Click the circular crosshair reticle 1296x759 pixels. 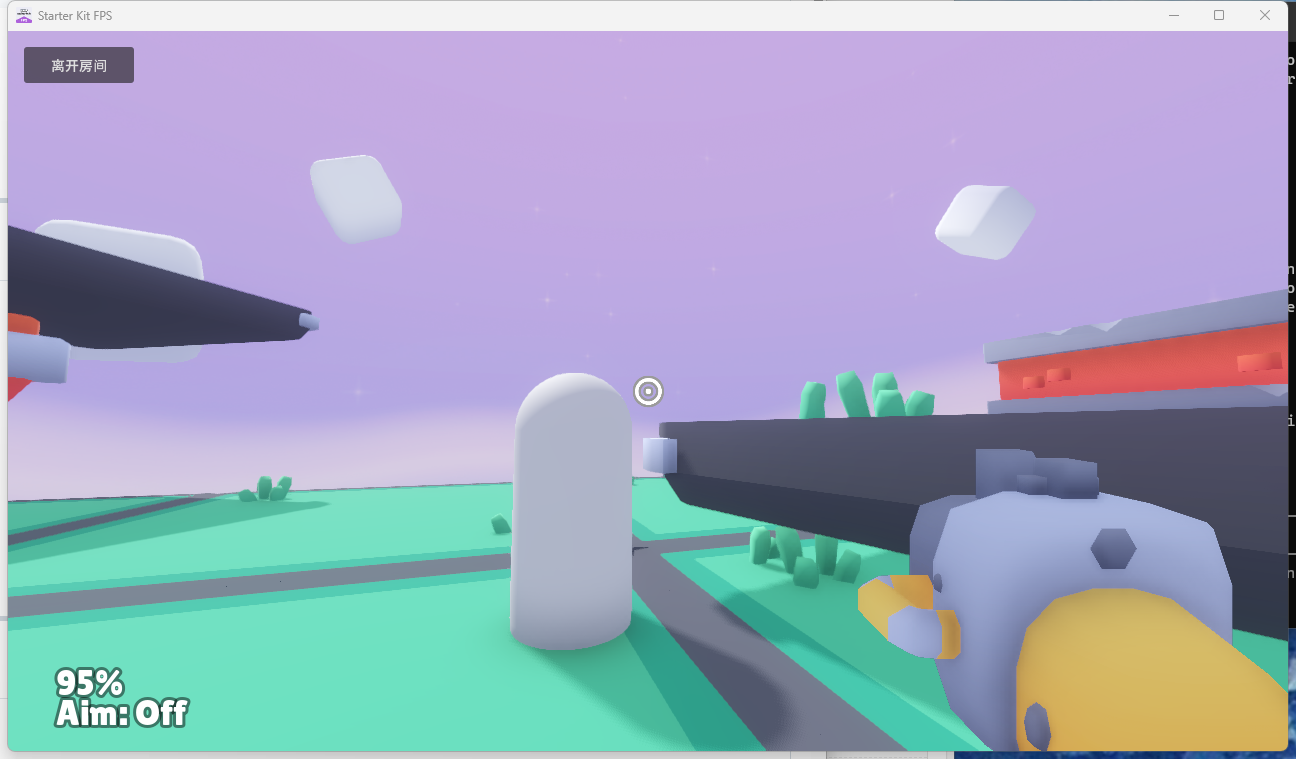647,392
